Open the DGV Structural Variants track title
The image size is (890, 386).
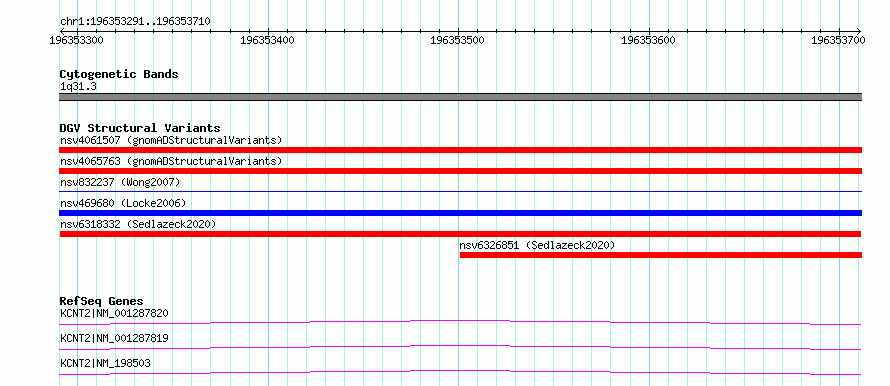(x=140, y=128)
